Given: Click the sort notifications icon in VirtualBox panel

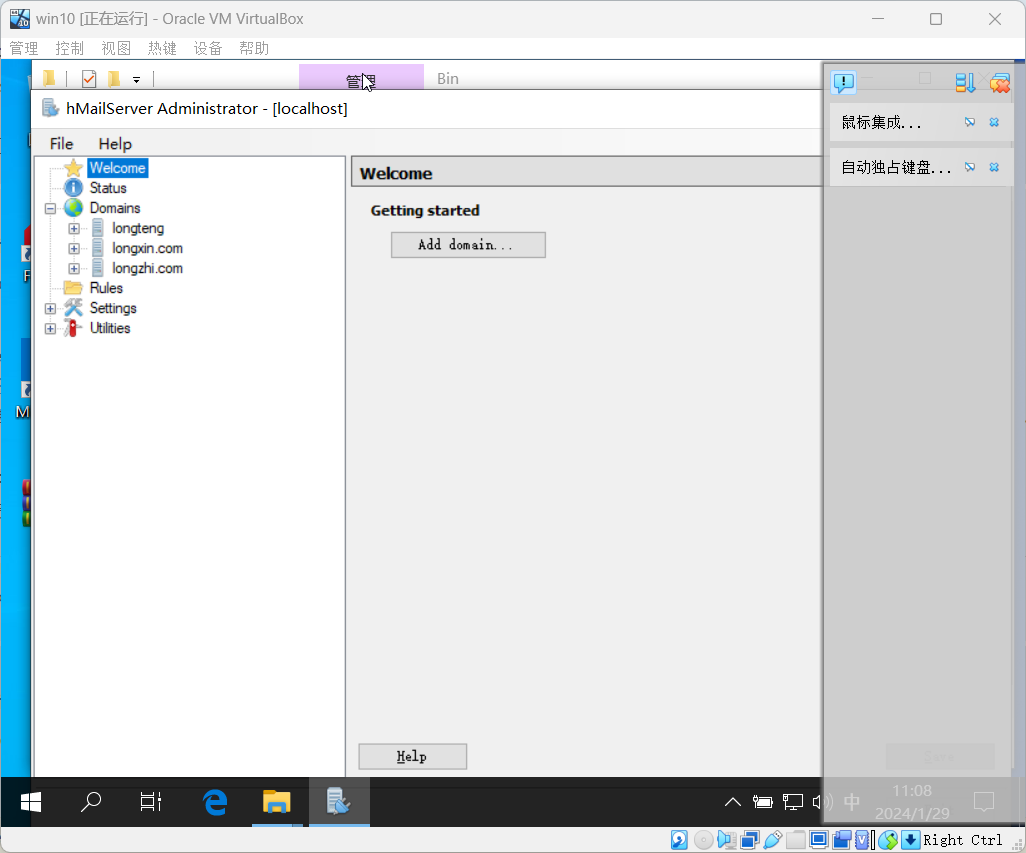Looking at the screenshot, I should click(965, 82).
